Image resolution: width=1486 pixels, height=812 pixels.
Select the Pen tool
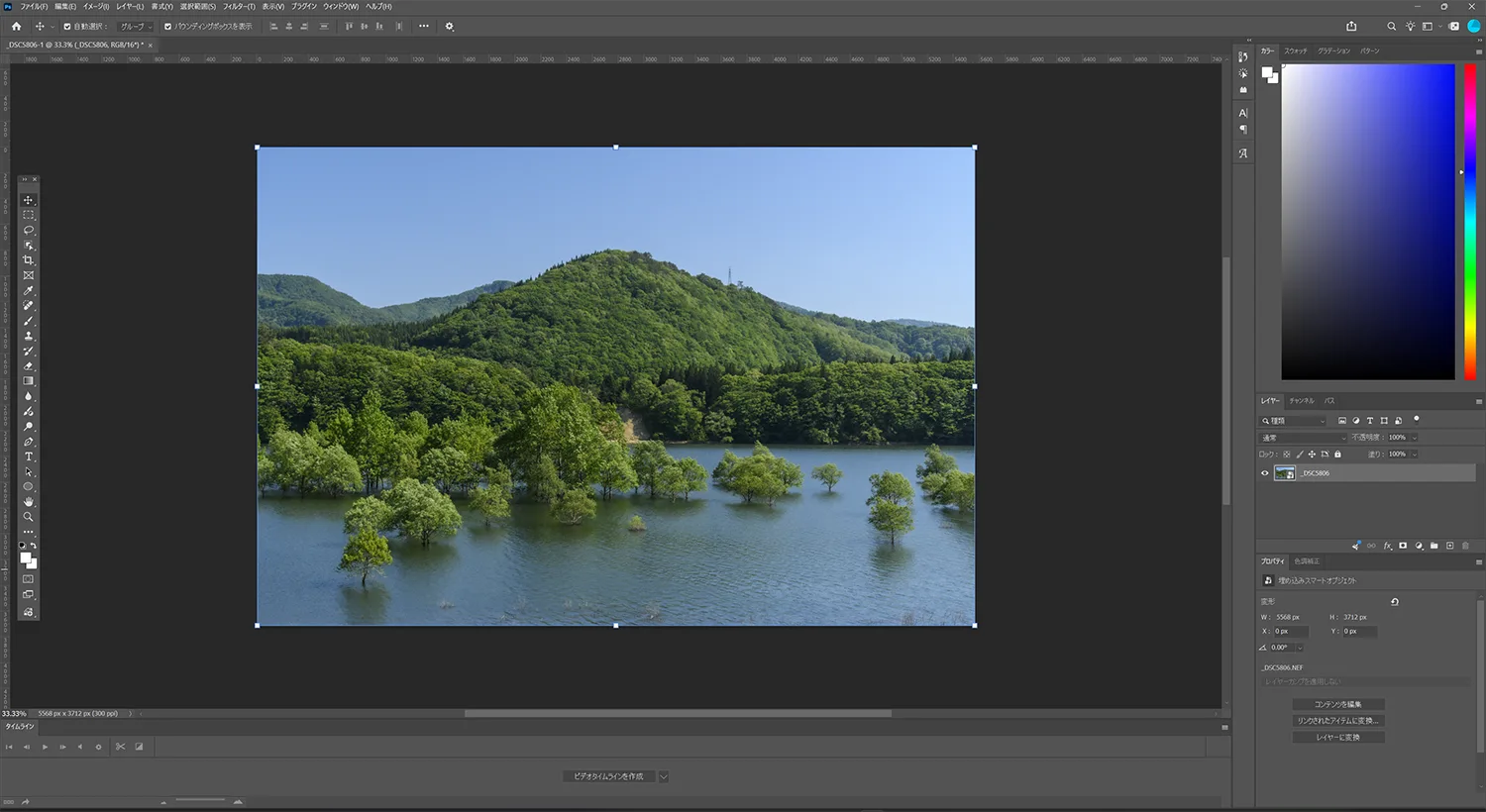point(28,442)
